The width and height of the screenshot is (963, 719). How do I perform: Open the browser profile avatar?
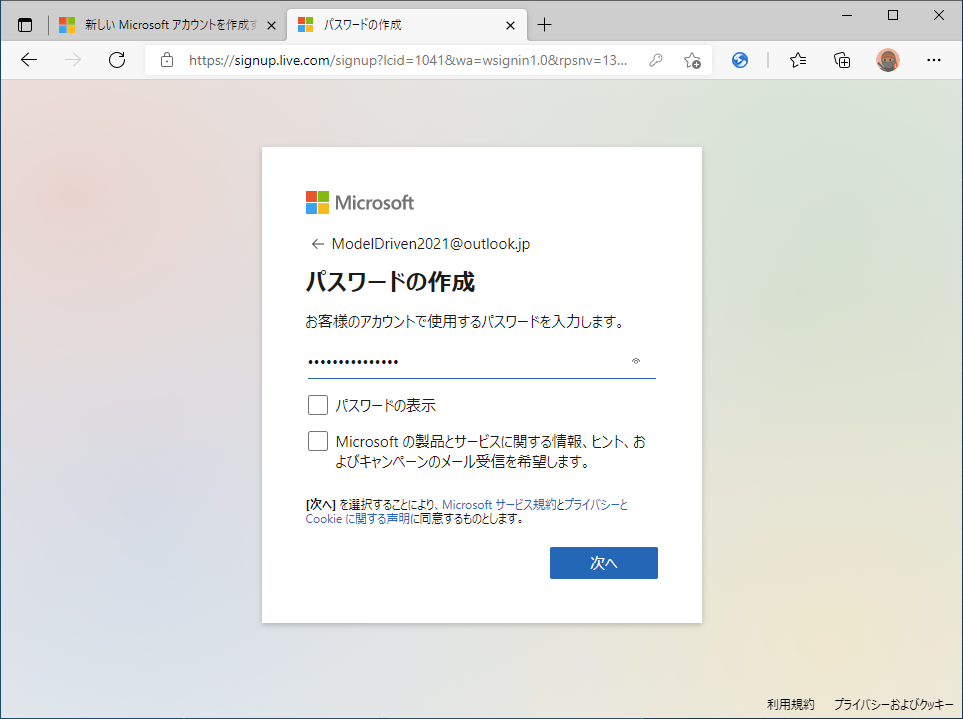[887, 60]
